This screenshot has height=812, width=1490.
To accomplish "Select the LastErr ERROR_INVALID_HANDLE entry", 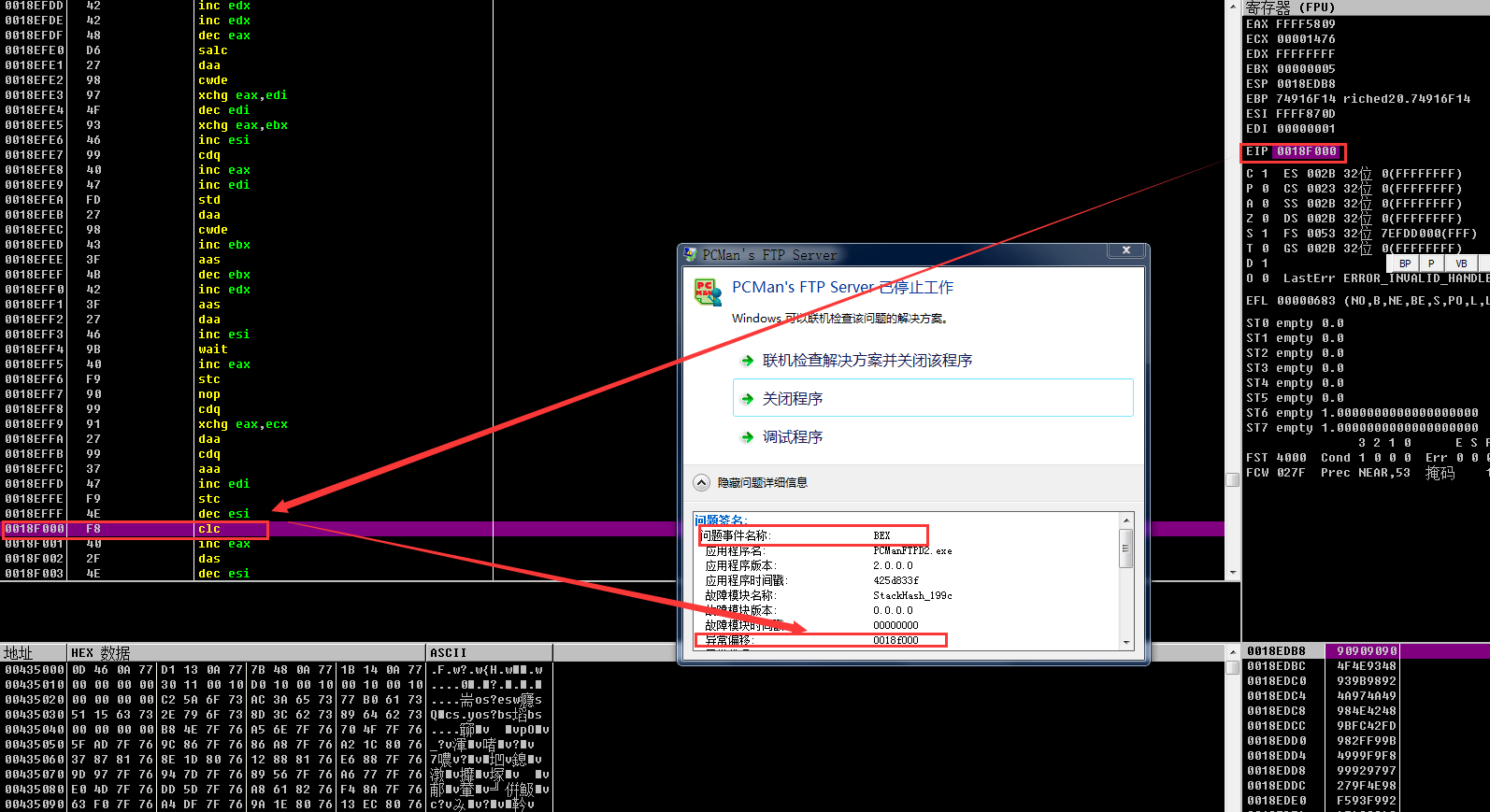I will click(1386, 278).
